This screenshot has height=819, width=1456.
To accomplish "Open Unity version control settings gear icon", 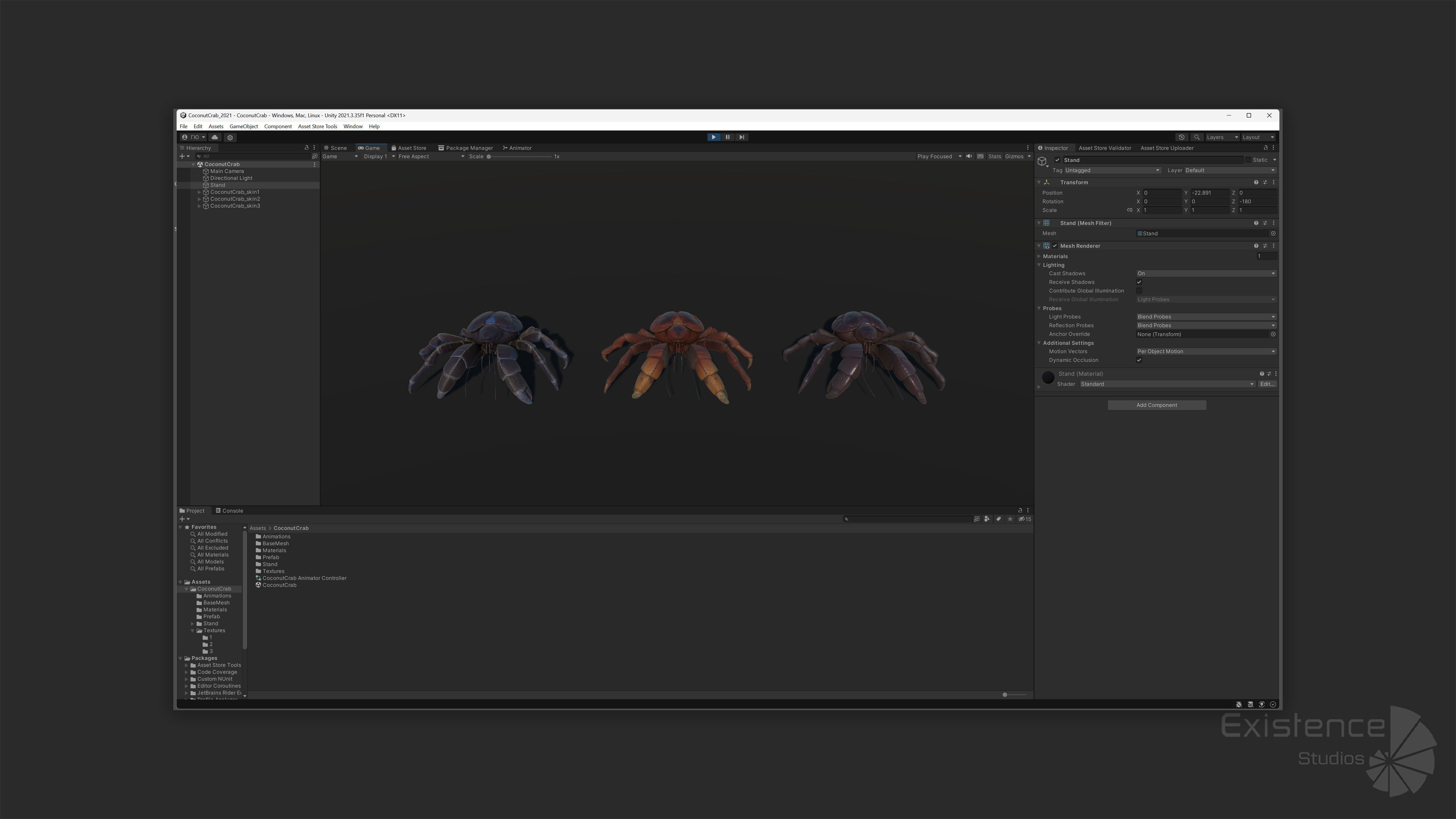I will tap(230, 137).
